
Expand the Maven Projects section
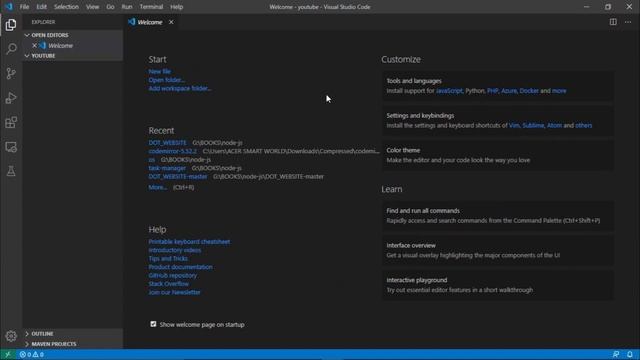click(x=72, y=344)
